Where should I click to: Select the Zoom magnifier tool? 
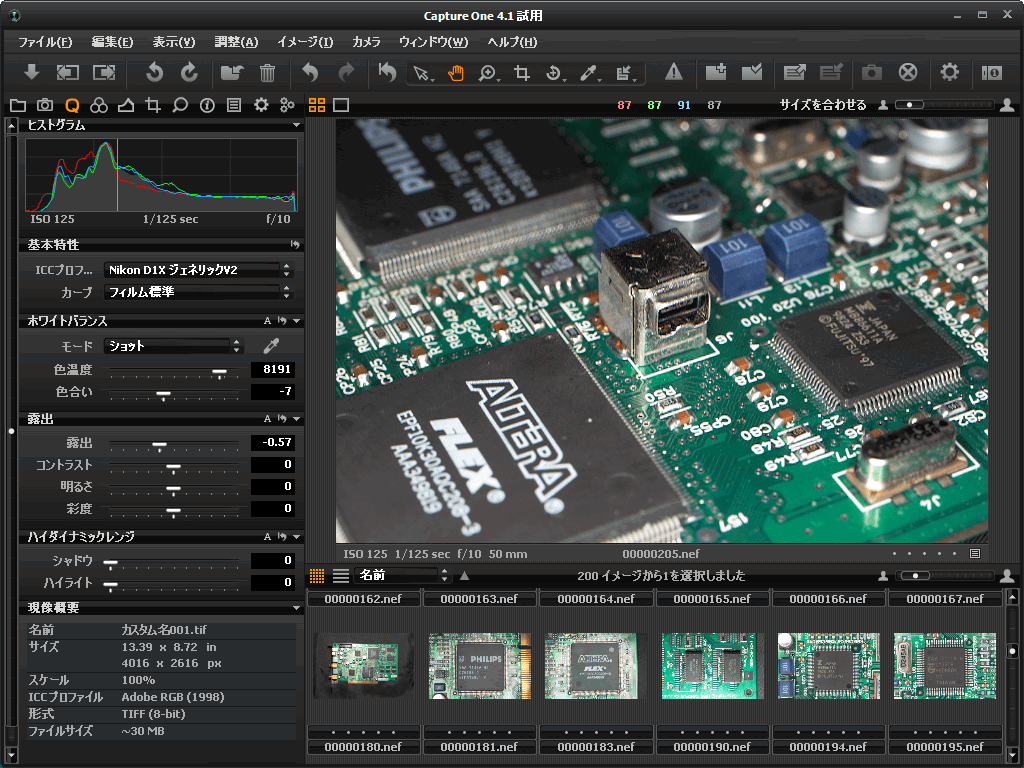(487, 73)
